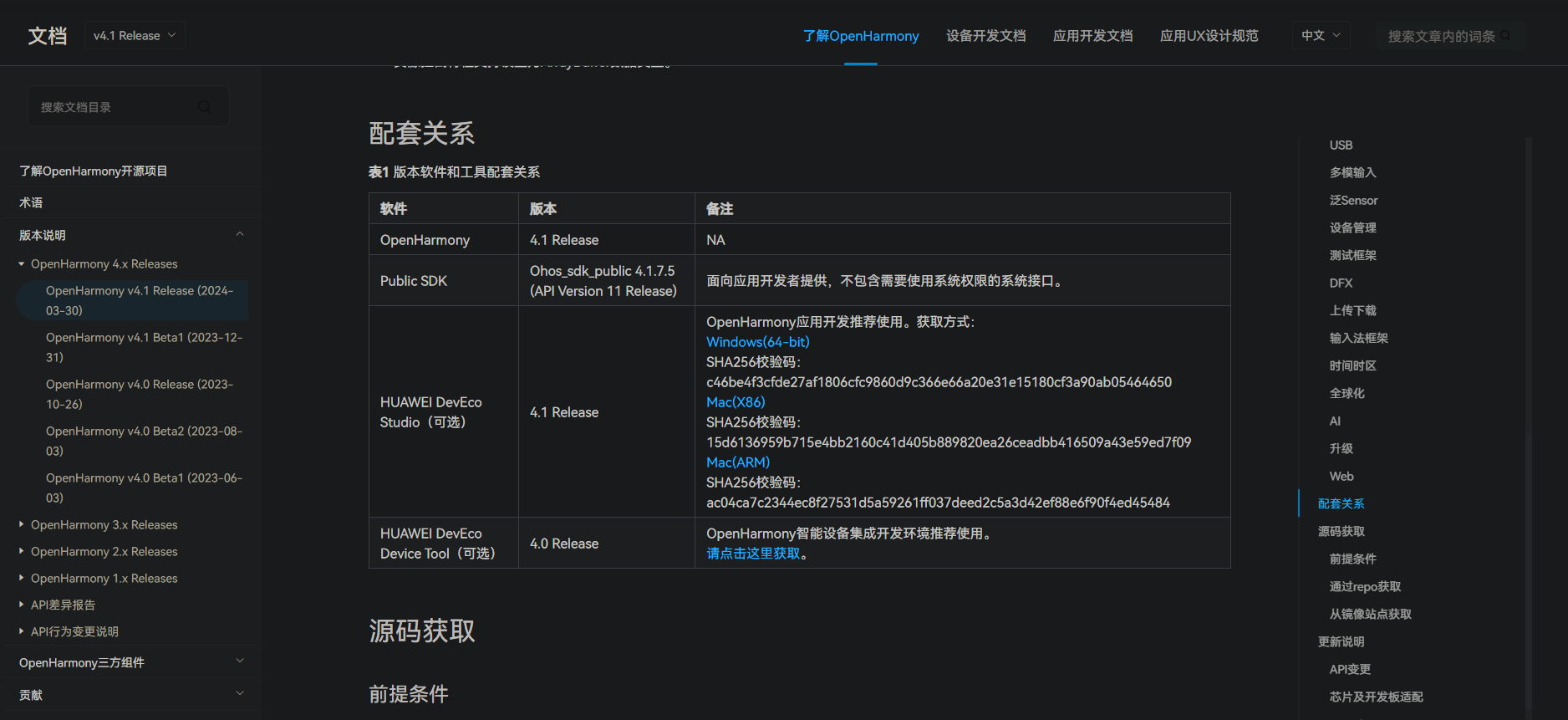
Task: Select 配套关系 in page outline
Action: click(x=1341, y=503)
